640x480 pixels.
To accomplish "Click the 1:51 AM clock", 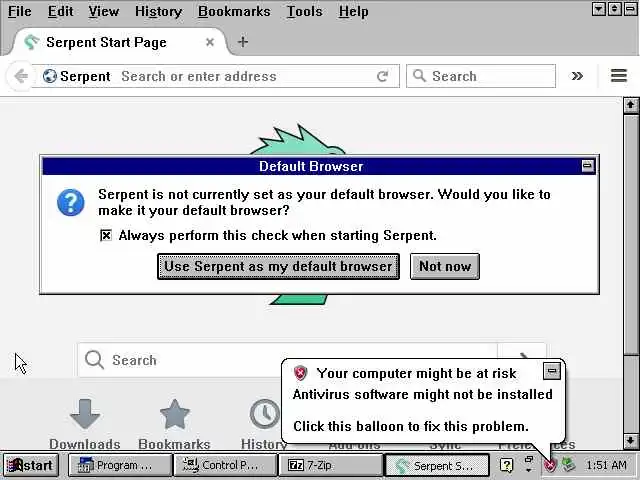I will (606, 465).
